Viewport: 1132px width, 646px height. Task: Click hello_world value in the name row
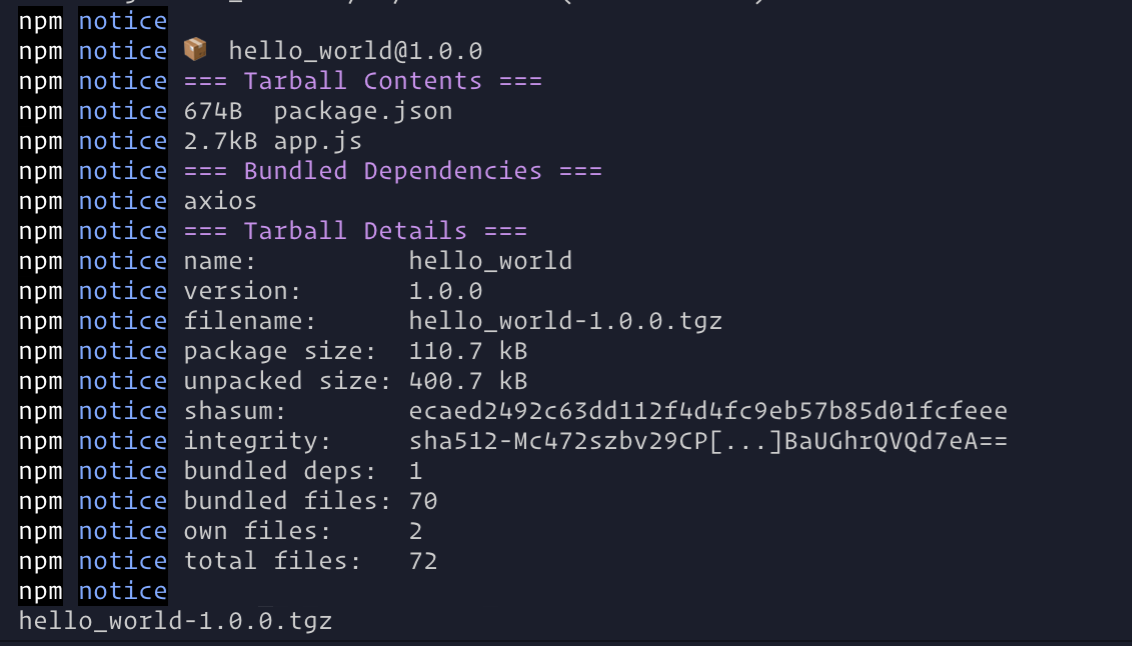click(490, 261)
